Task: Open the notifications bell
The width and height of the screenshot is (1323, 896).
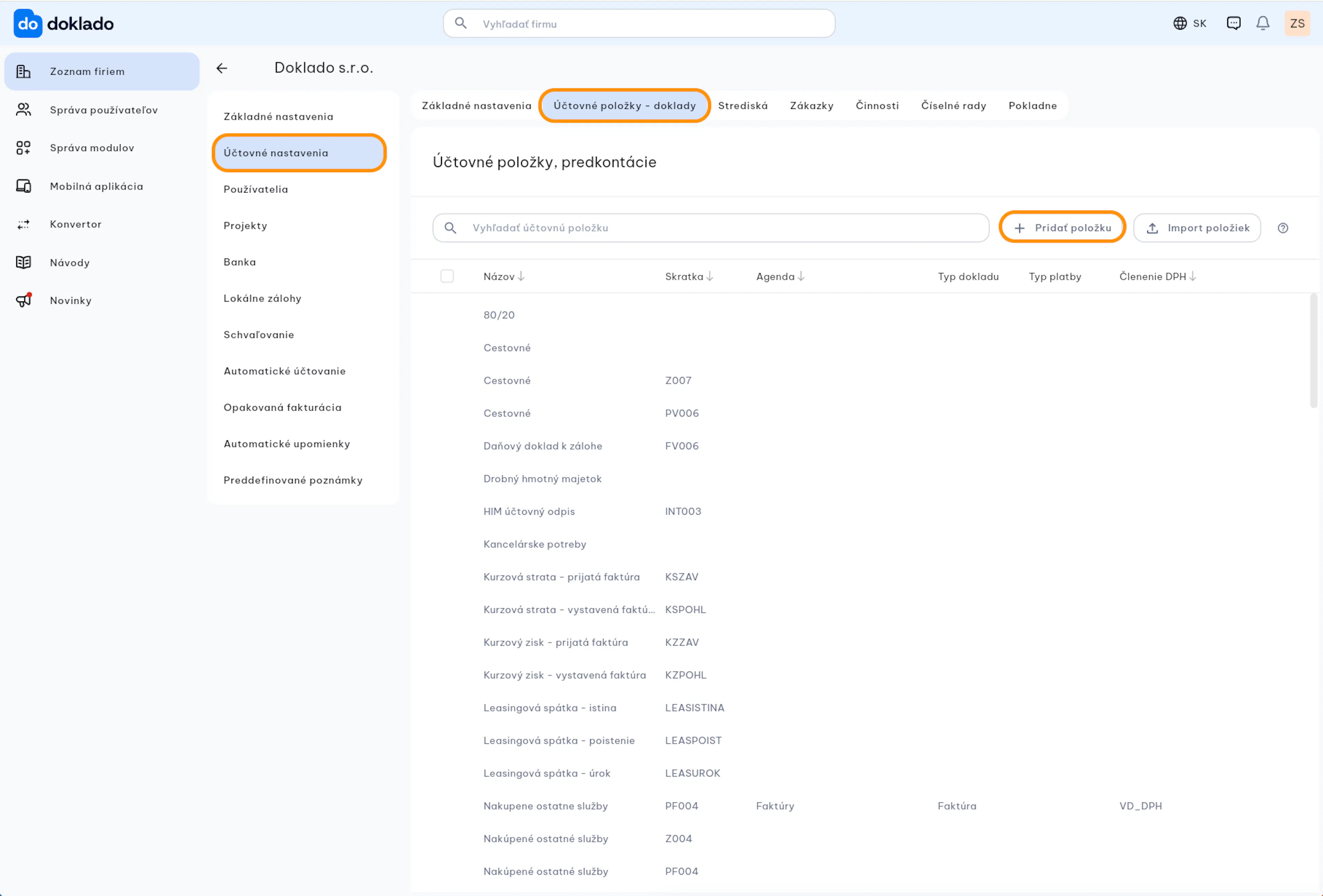Action: [x=1263, y=23]
